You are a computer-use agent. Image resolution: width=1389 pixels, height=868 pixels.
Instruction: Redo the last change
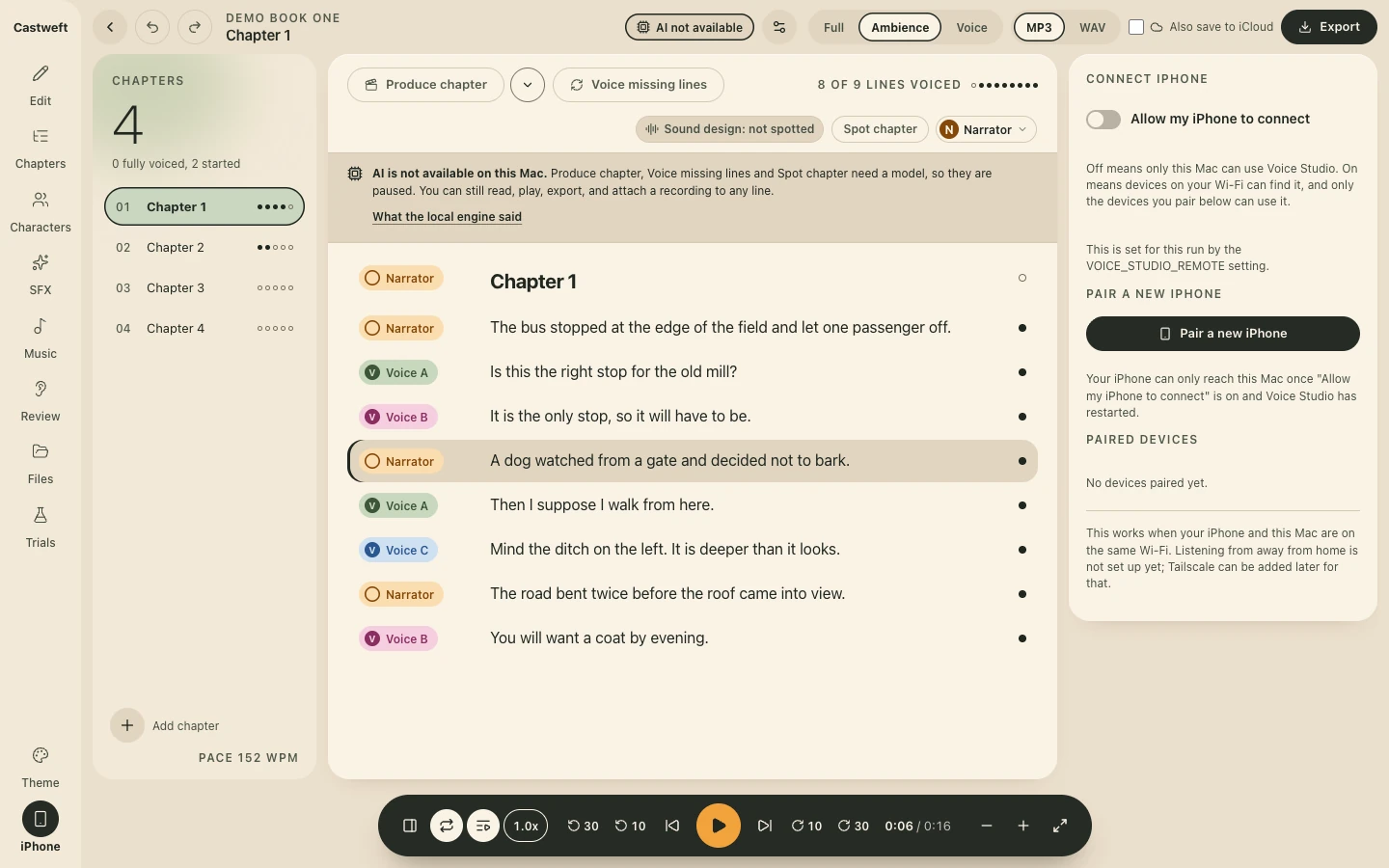point(195,27)
